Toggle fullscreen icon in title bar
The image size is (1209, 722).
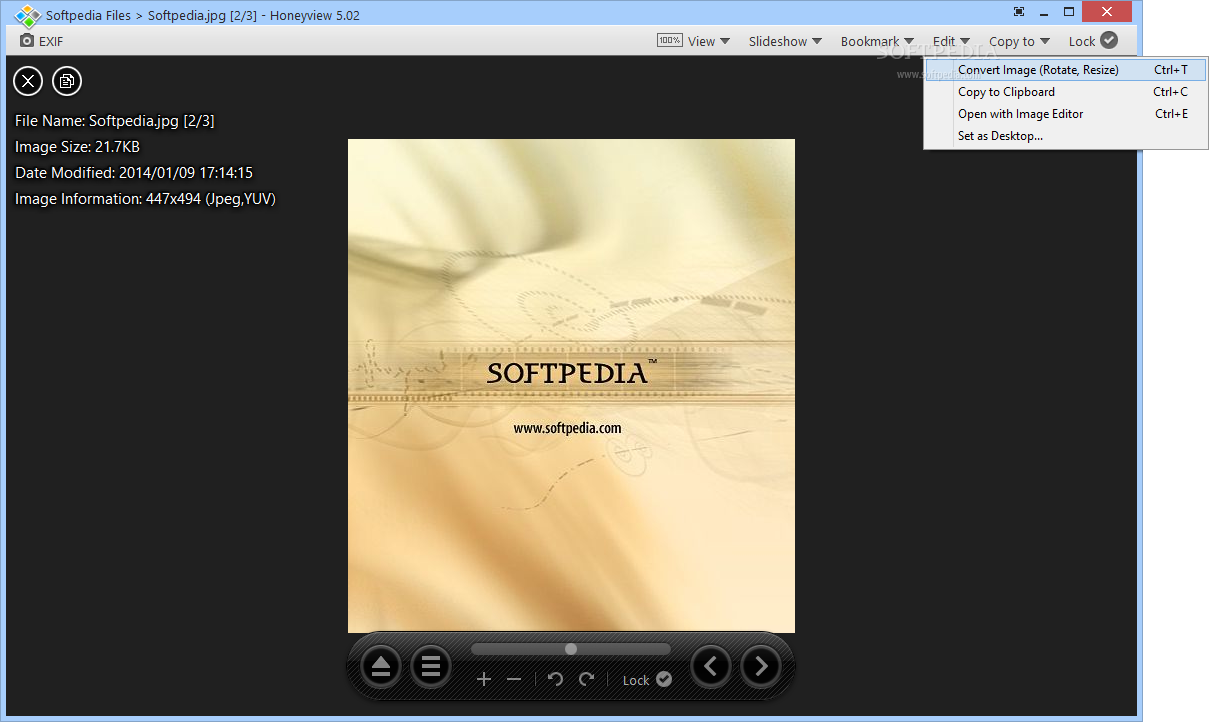point(1019,12)
